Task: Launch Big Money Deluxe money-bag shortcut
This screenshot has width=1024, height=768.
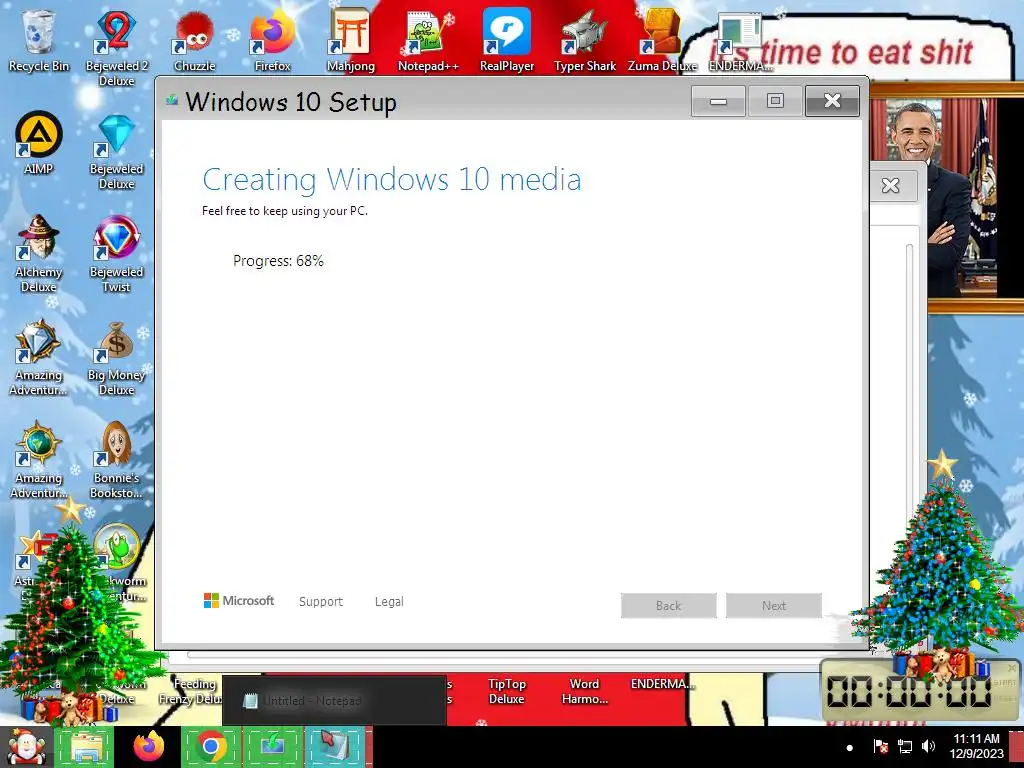Action: click(x=116, y=357)
